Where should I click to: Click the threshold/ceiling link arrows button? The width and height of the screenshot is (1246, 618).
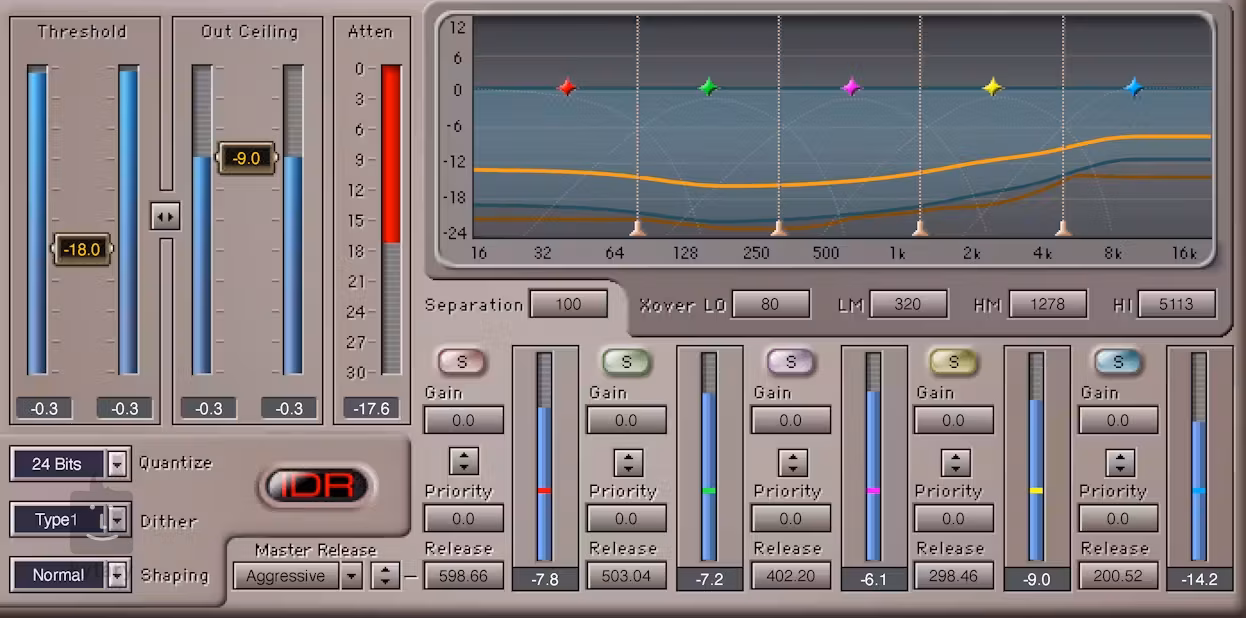pyautogui.click(x=165, y=216)
